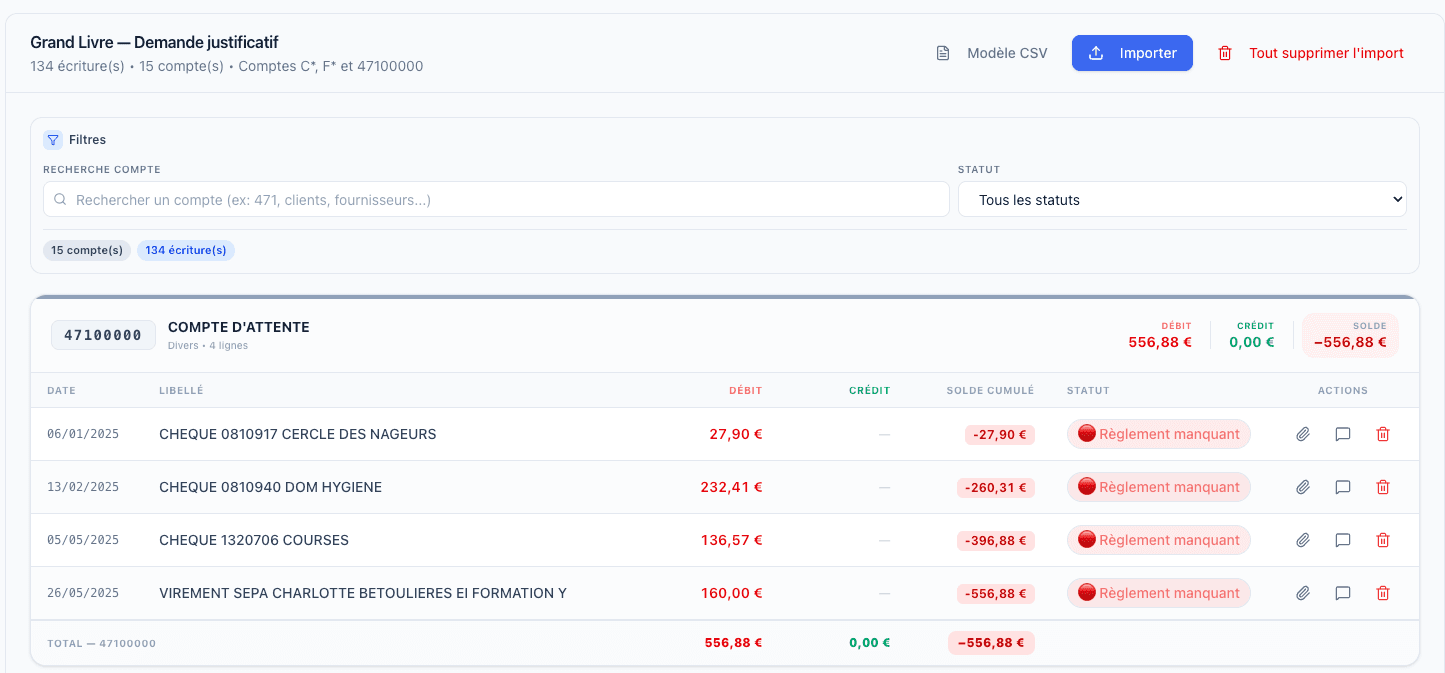Click Tout supprimer l'import
Image resolution: width=1445 pixels, height=673 pixels.
(x=1310, y=53)
